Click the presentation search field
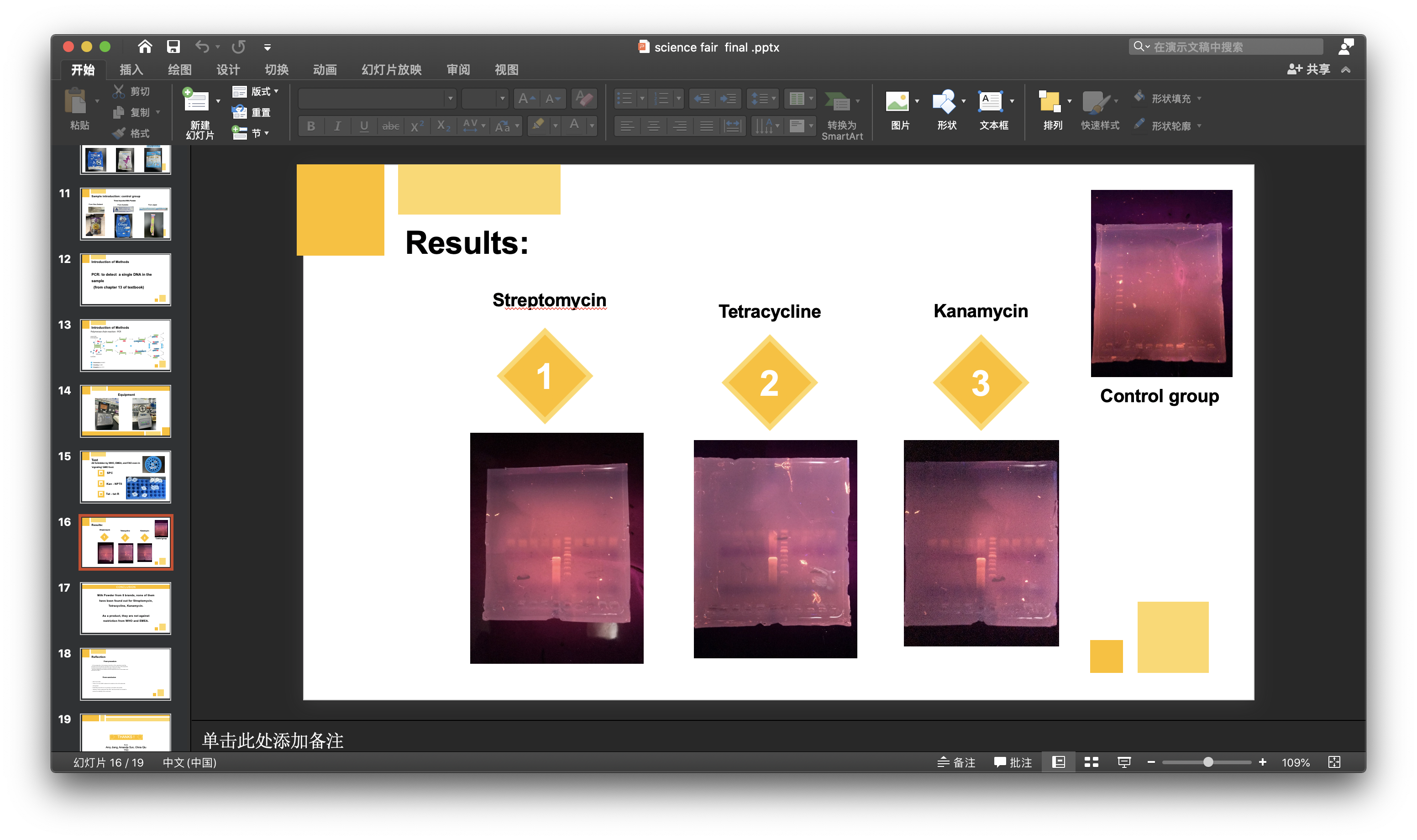1417x840 pixels. (x=1226, y=47)
